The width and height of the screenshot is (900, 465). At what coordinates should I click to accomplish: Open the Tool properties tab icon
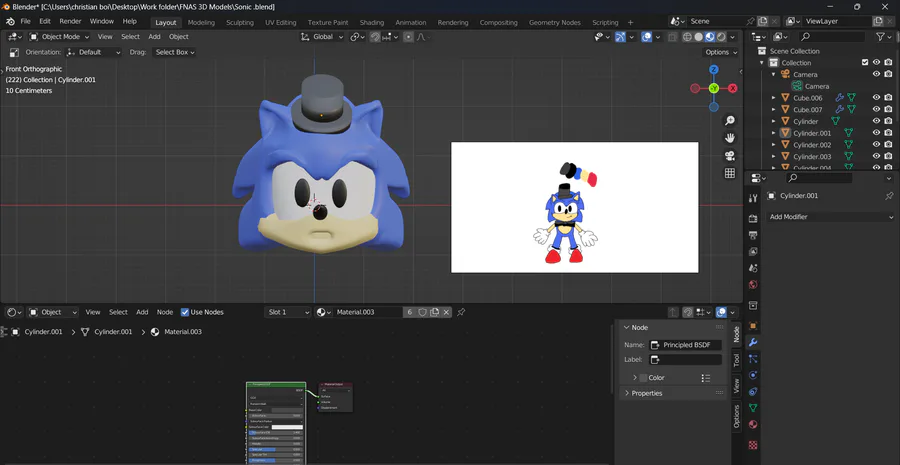point(753,198)
